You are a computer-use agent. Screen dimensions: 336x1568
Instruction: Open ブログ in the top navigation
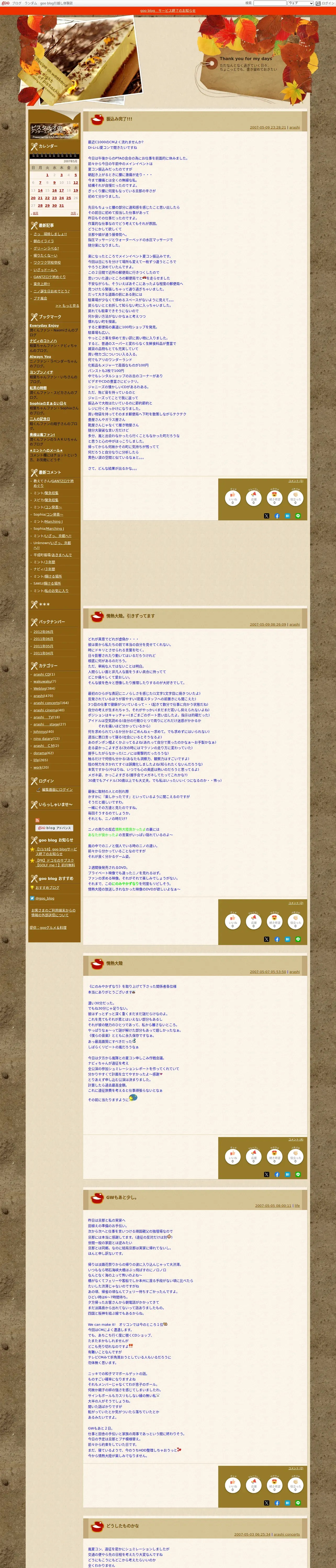[x=16, y=3]
